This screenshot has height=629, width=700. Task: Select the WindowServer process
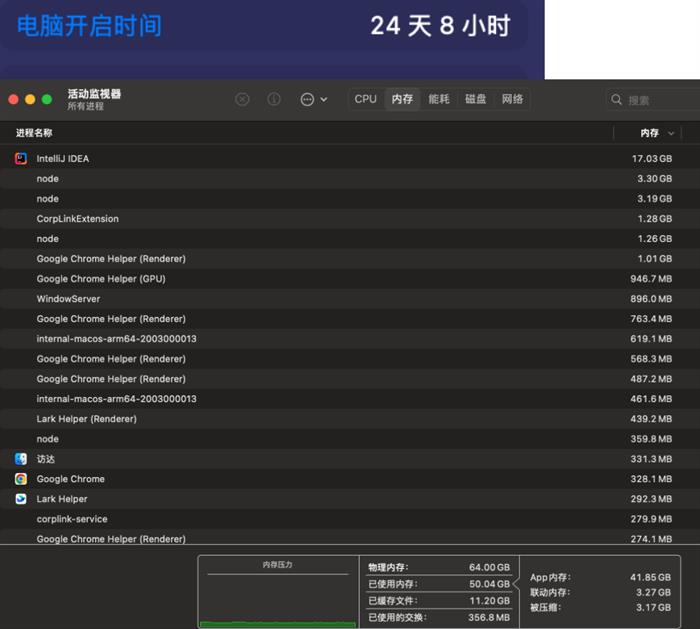pos(350,299)
